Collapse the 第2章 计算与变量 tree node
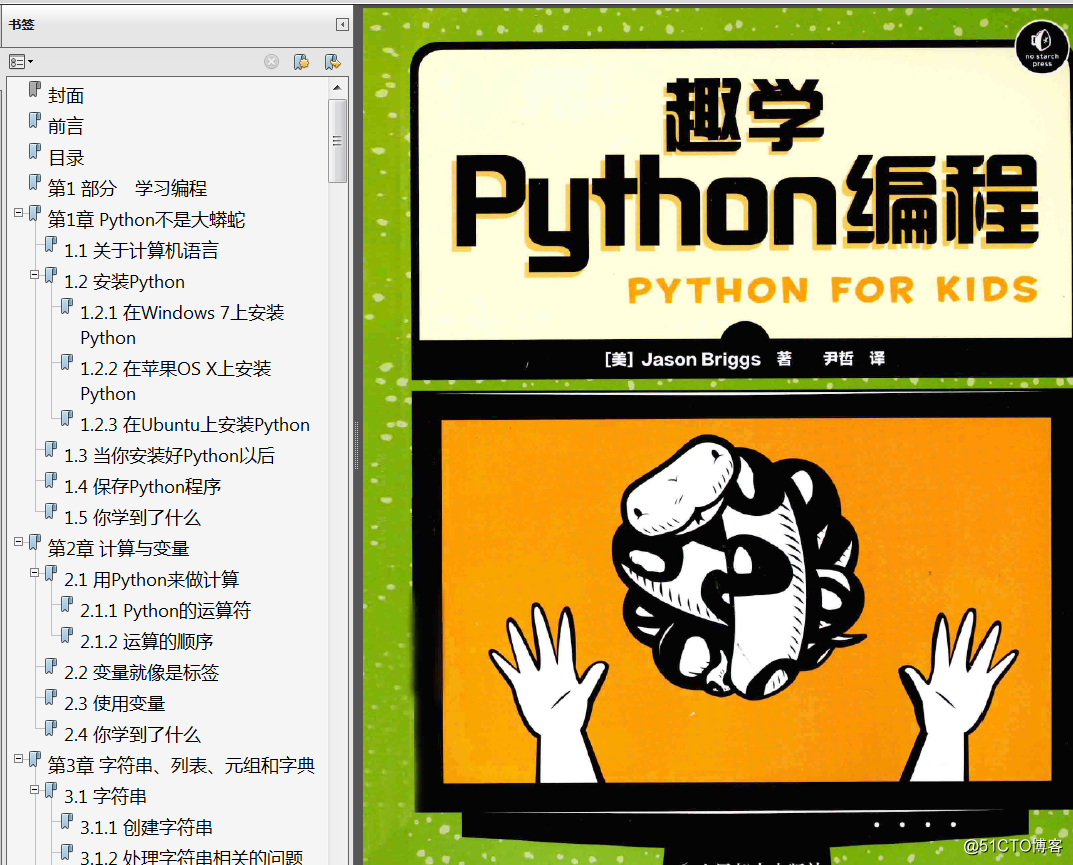 pyautogui.click(x=18, y=541)
